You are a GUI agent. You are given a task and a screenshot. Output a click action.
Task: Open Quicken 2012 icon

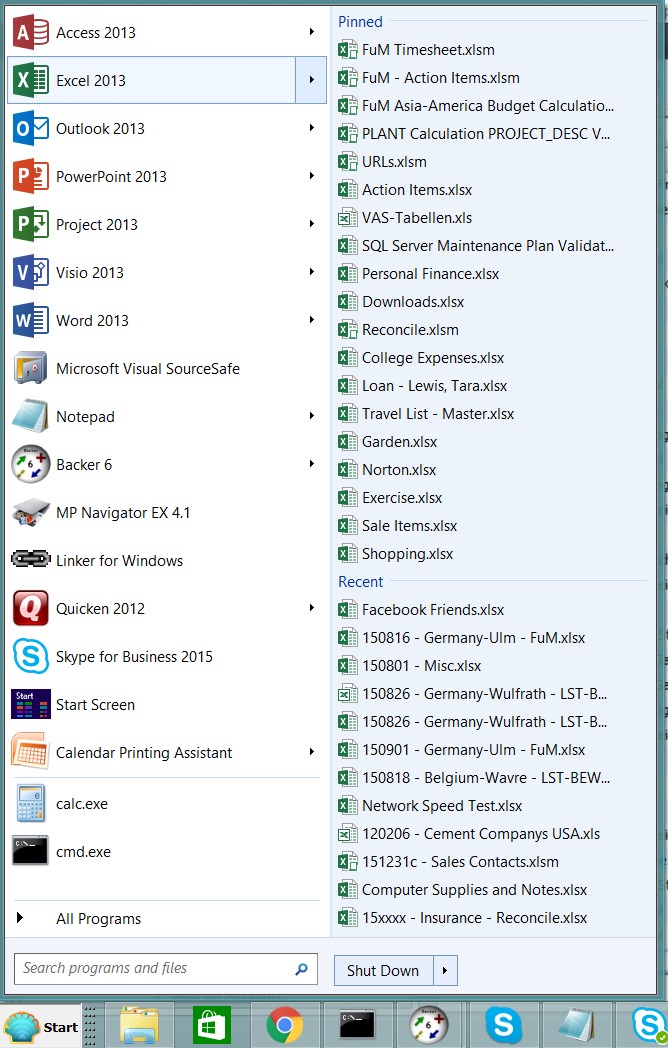click(31, 608)
